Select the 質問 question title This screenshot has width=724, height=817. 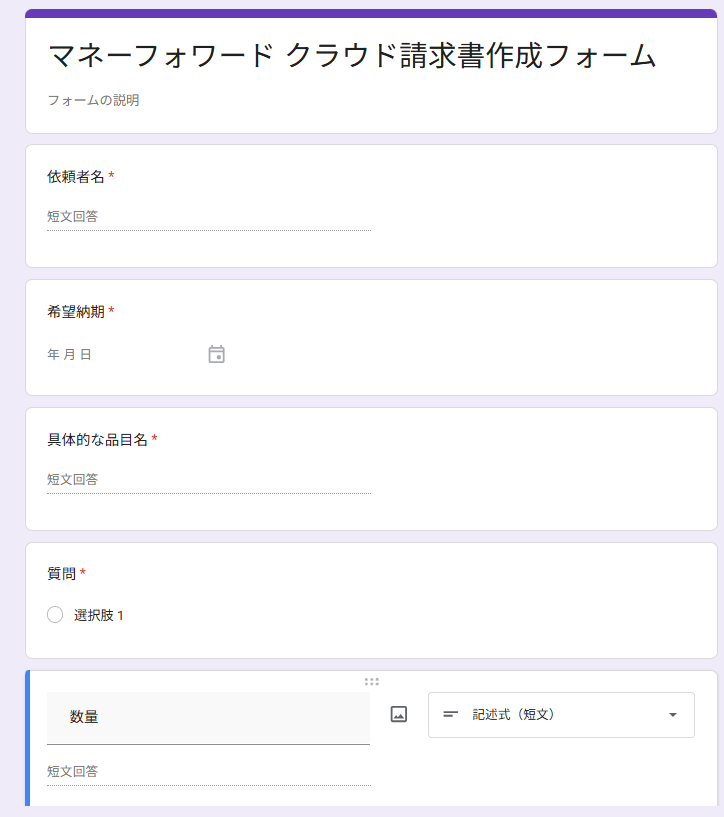(61, 574)
